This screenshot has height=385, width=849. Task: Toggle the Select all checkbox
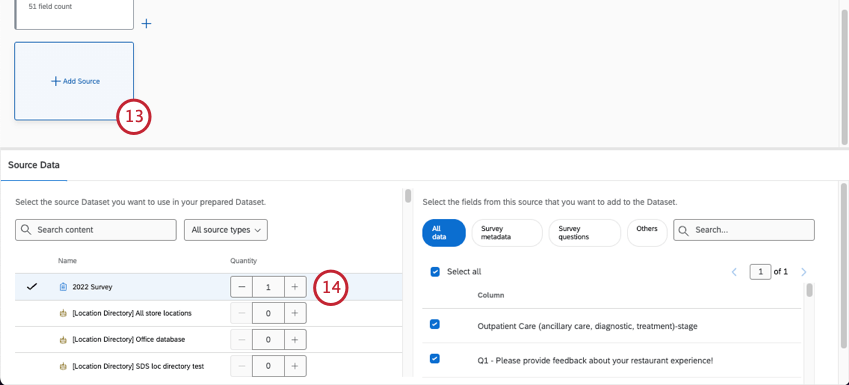[x=435, y=272]
